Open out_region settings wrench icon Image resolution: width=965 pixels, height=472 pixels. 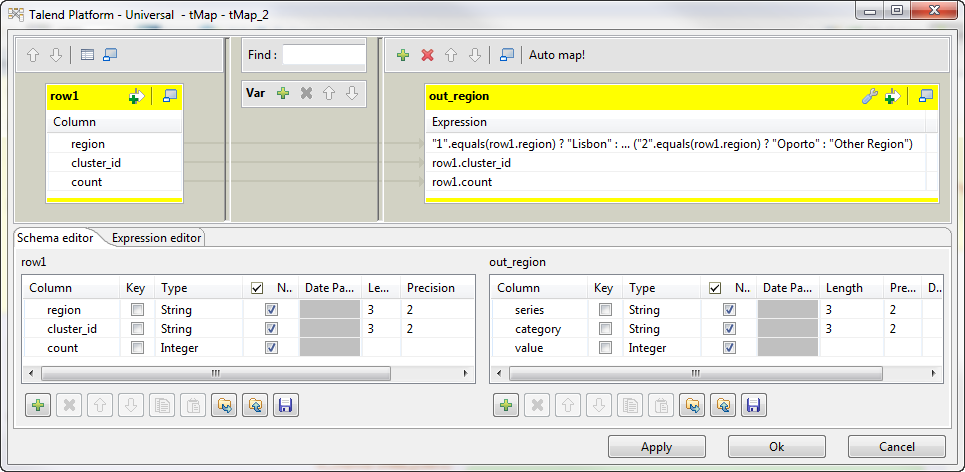pos(869,96)
